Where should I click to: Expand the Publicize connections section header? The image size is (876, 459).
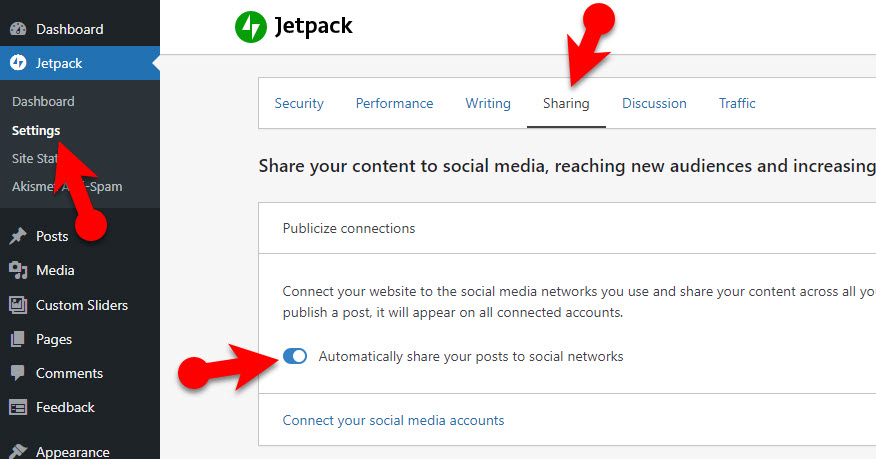(349, 228)
